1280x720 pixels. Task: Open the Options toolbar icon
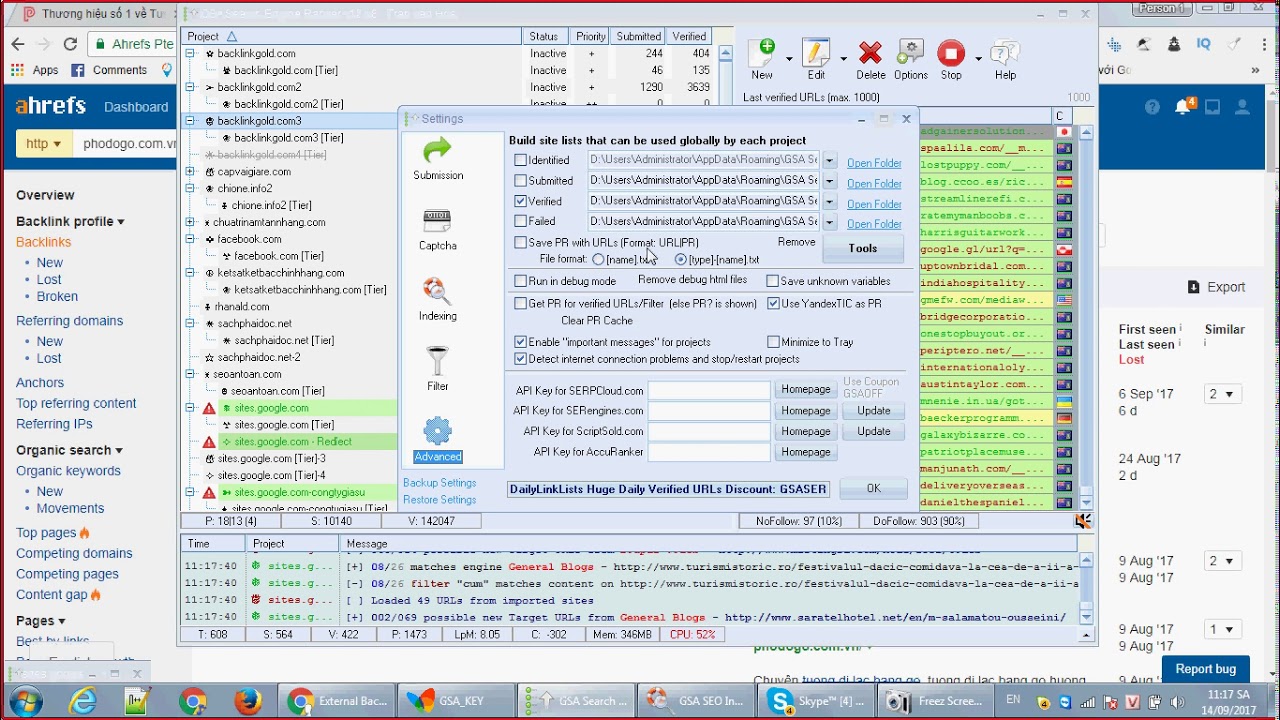(910, 60)
